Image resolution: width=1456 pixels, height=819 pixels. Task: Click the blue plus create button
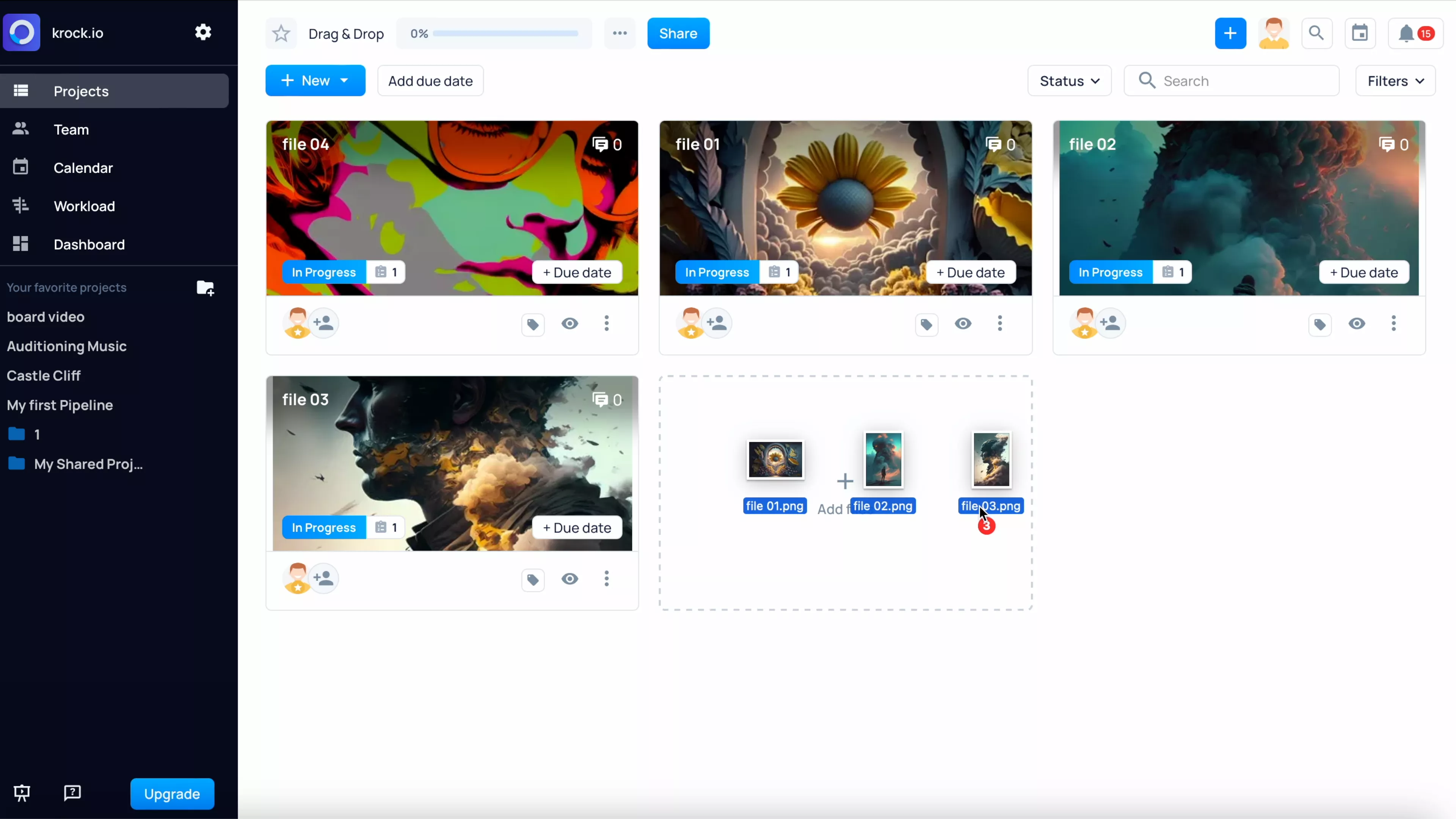point(1230,34)
